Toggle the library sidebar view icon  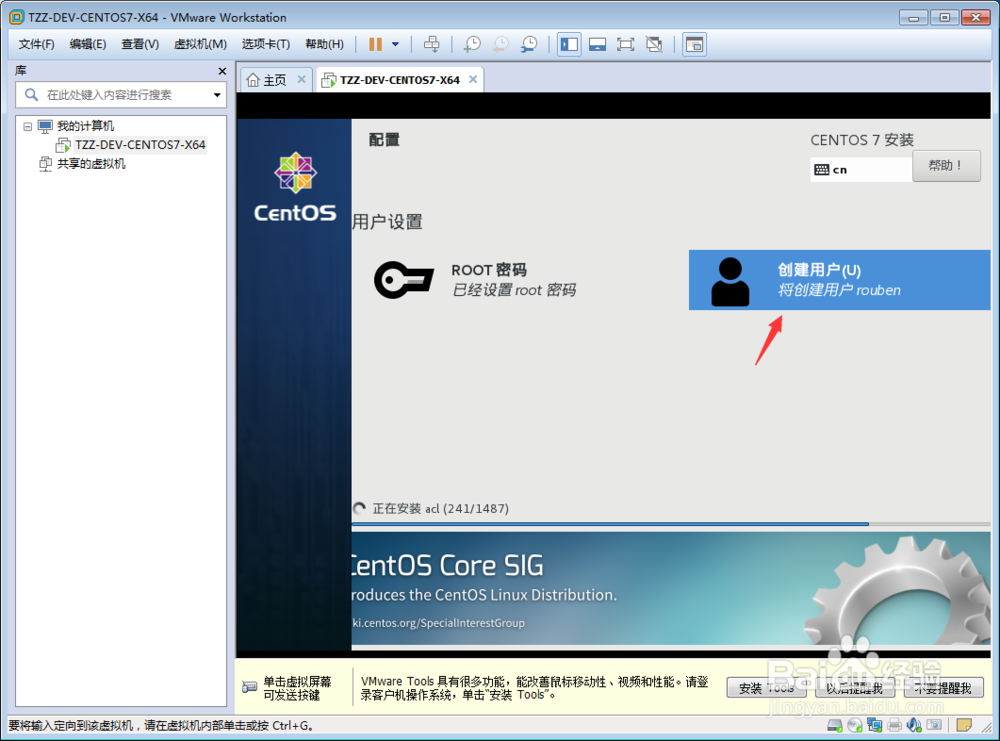[x=569, y=44]
